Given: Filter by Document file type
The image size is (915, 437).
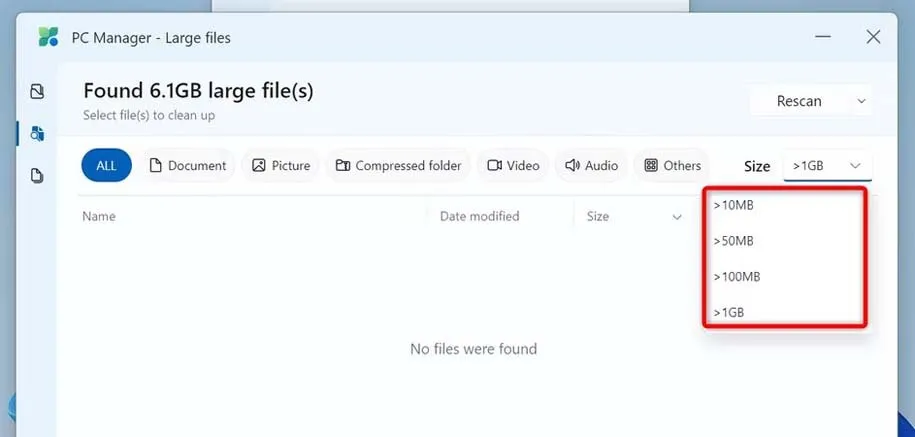Looking at the screenshot, I should [188, 166].
